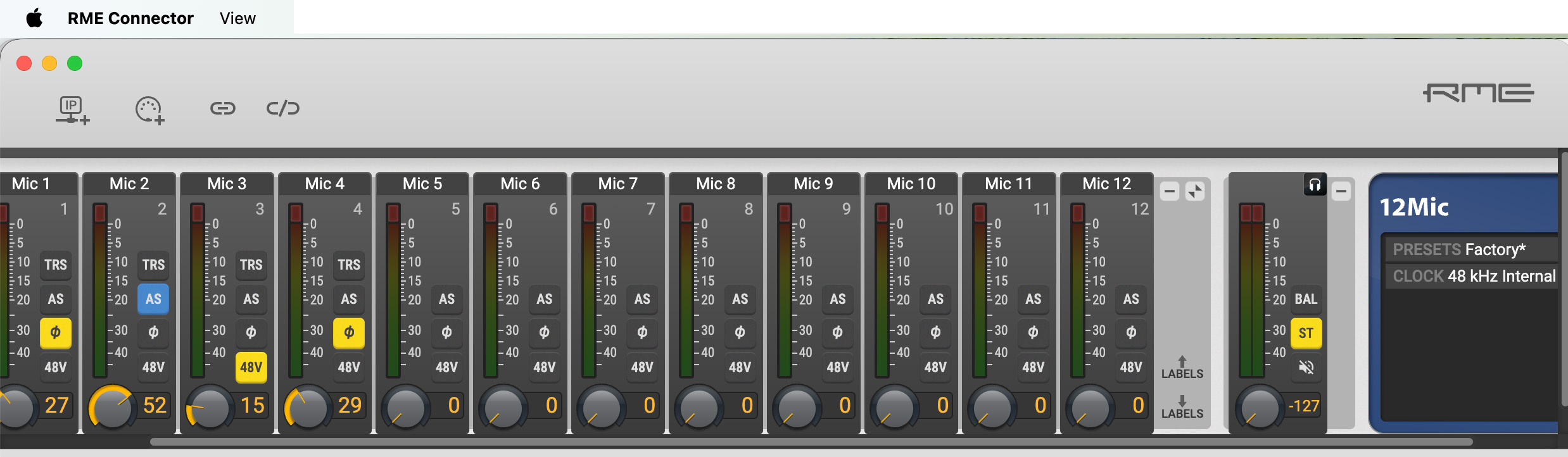Click the chain link icon in toolbar
Screen dimensions: 1568x457
pos(223,109)
